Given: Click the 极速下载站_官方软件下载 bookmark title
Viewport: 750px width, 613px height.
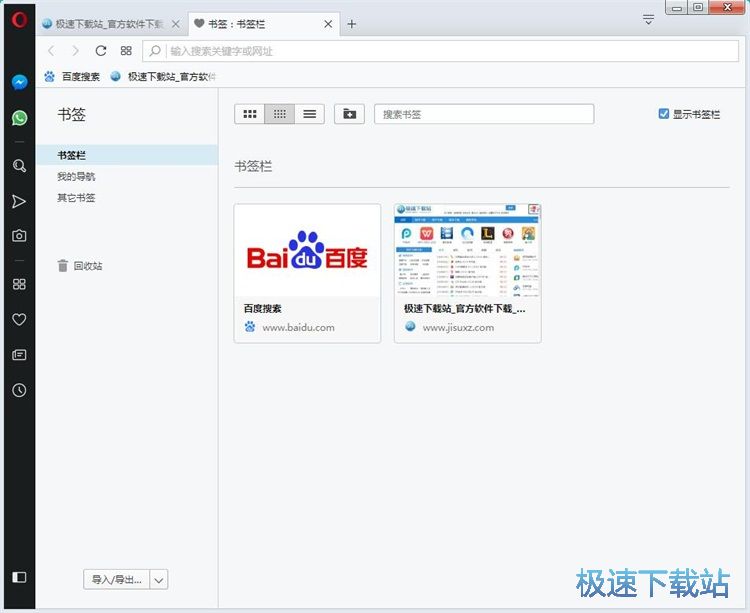Looking at the screenshot, I should (464, 308).
